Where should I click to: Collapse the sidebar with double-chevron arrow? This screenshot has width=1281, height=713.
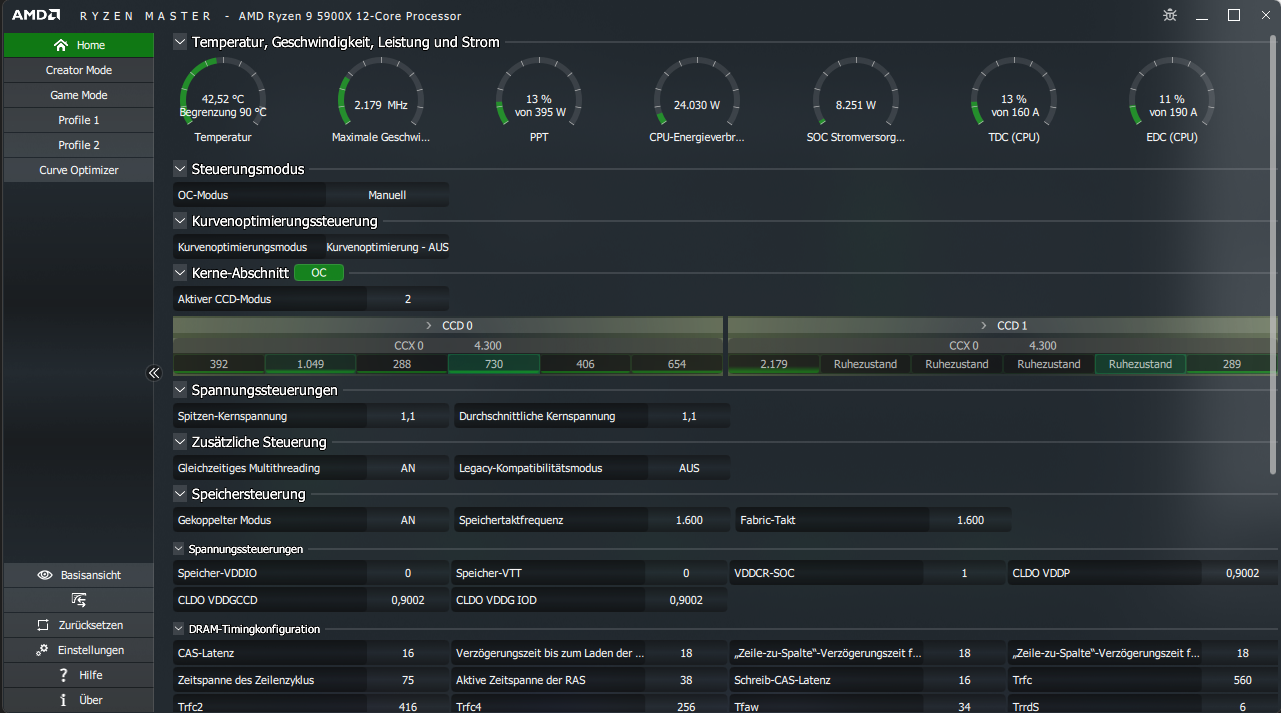(x=154, y=373)
